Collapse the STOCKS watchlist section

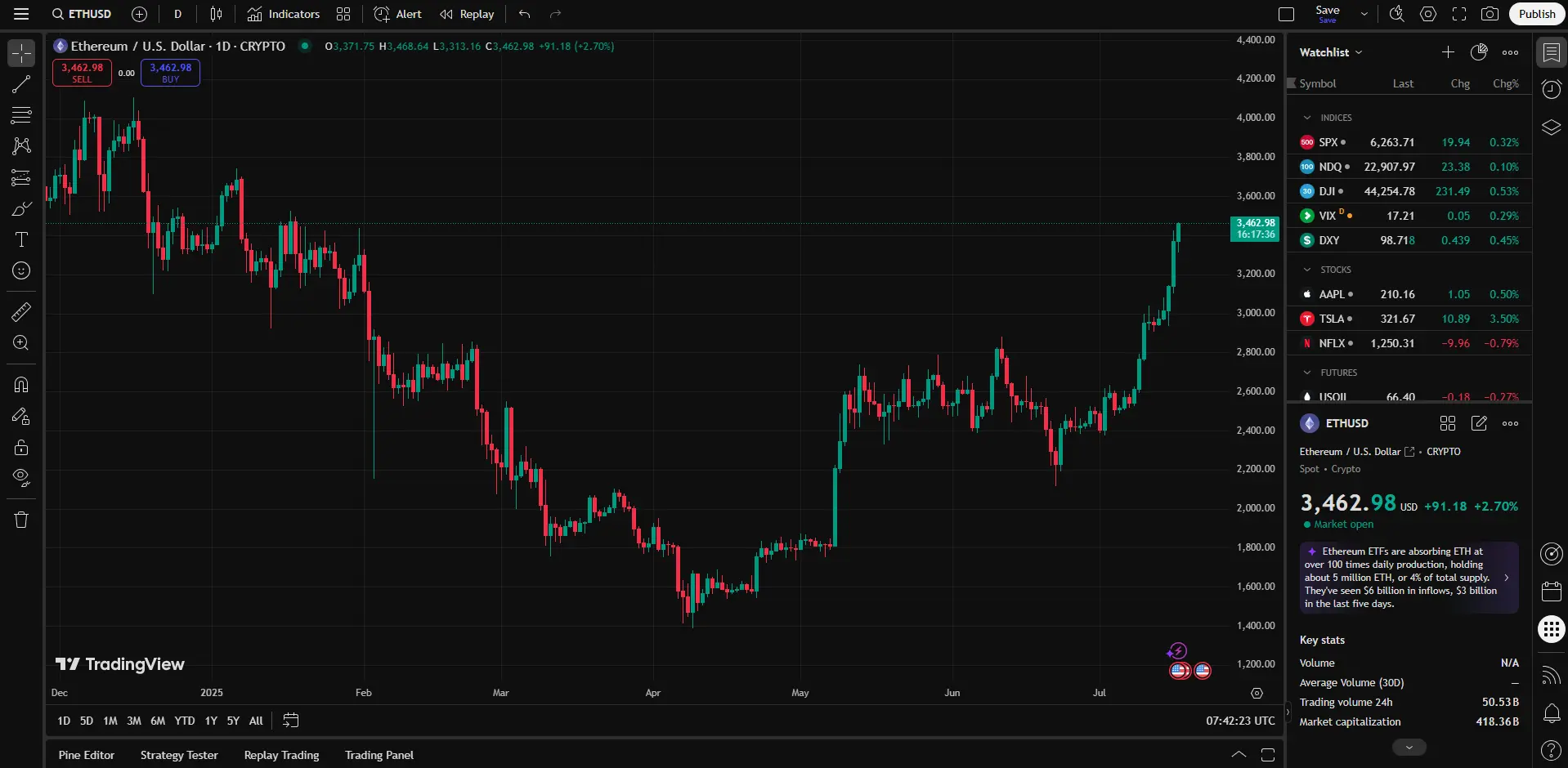click(x=1307, y=270)
